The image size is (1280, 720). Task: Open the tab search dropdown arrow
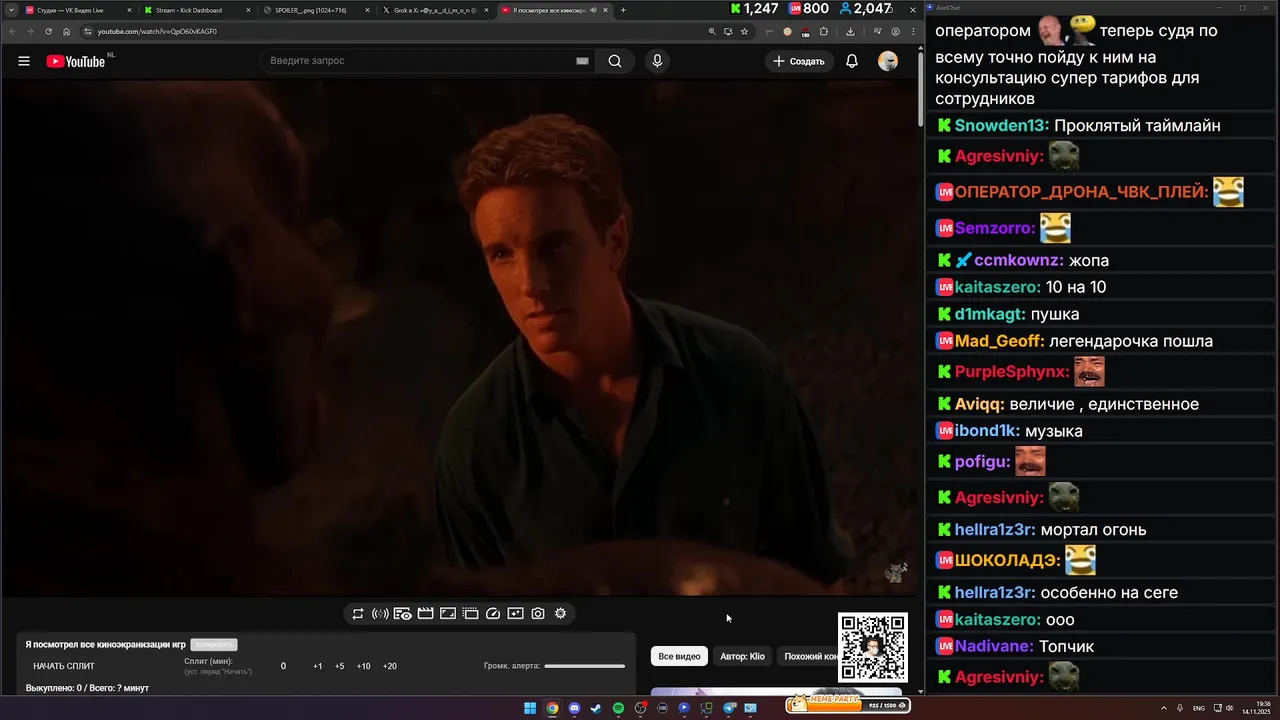coord(10,10)
